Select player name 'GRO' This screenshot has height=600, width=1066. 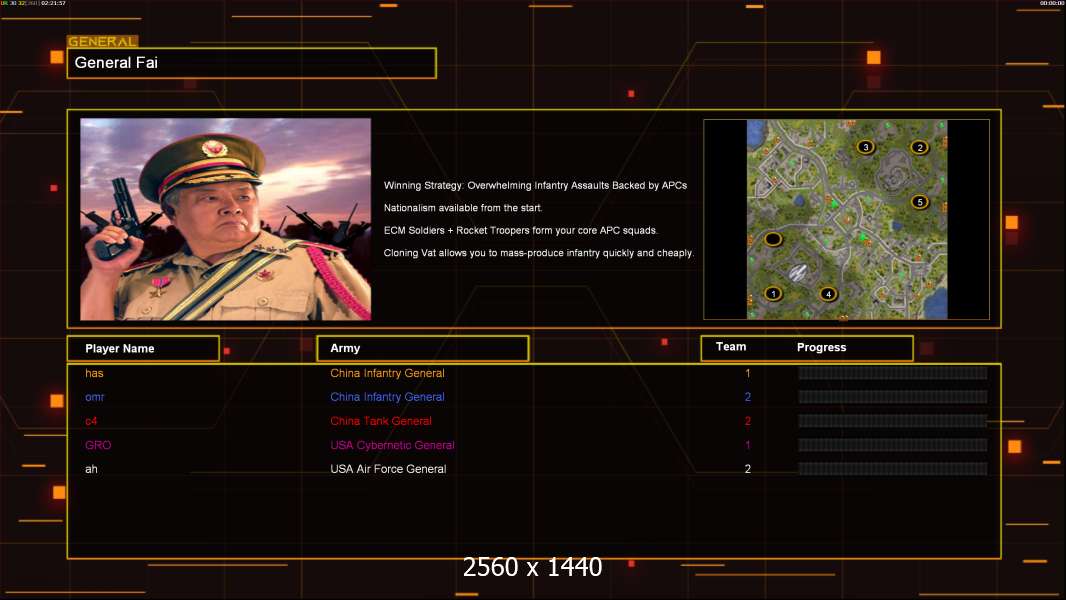coord(98,445)
